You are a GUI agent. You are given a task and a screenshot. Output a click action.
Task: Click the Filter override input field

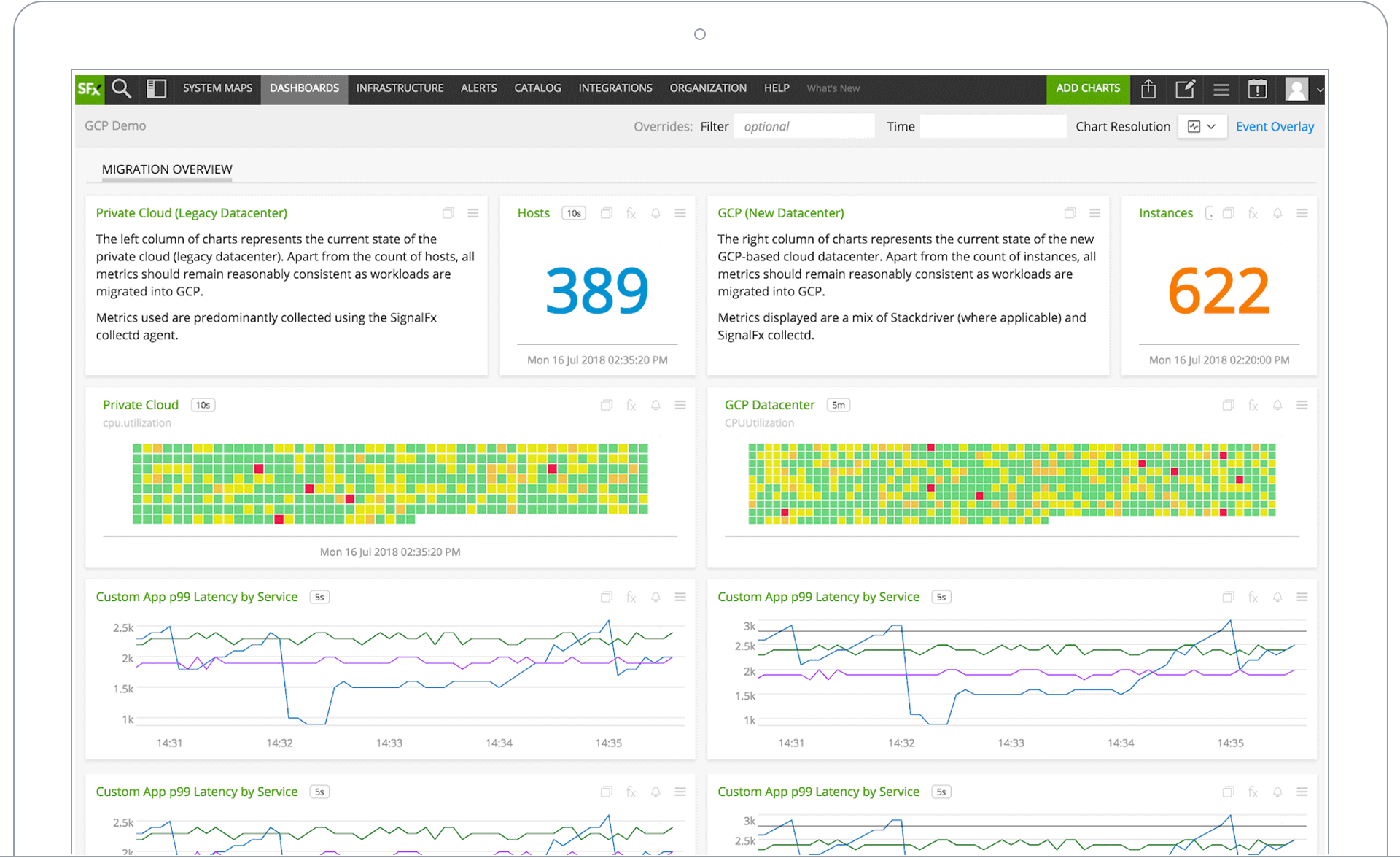coord(804,126)
